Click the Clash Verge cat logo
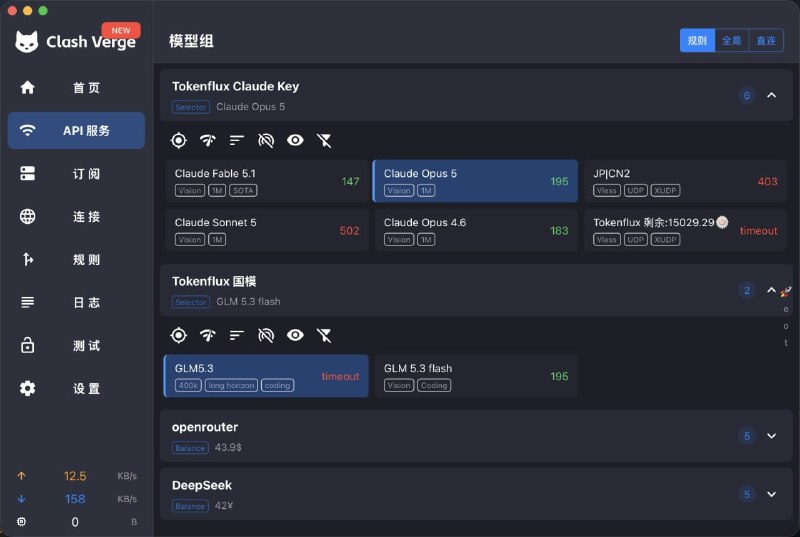 (27, 42)
